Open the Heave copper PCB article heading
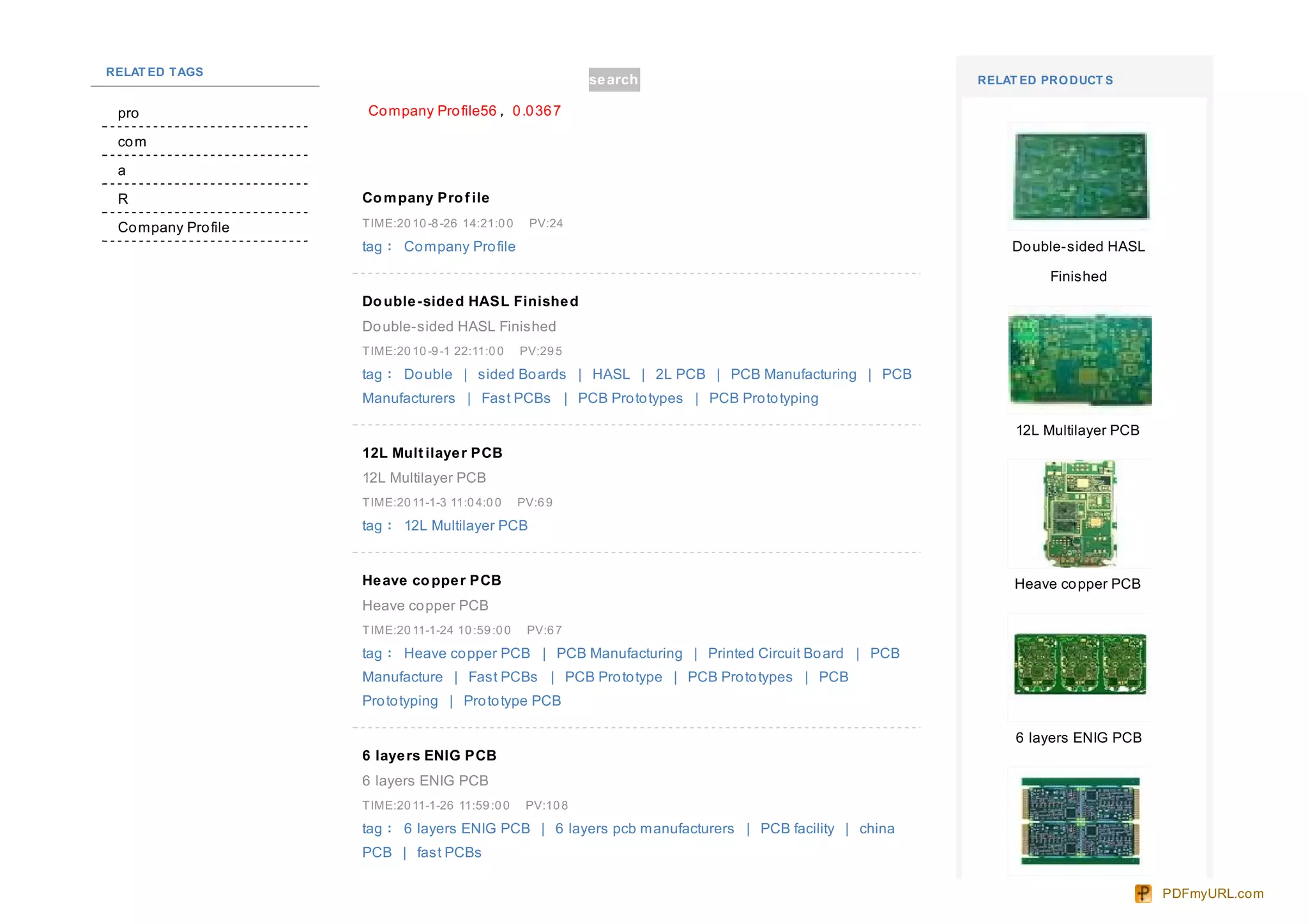Image resolution: width=1308 pixels, height=924 pixels. coord(432,580)
